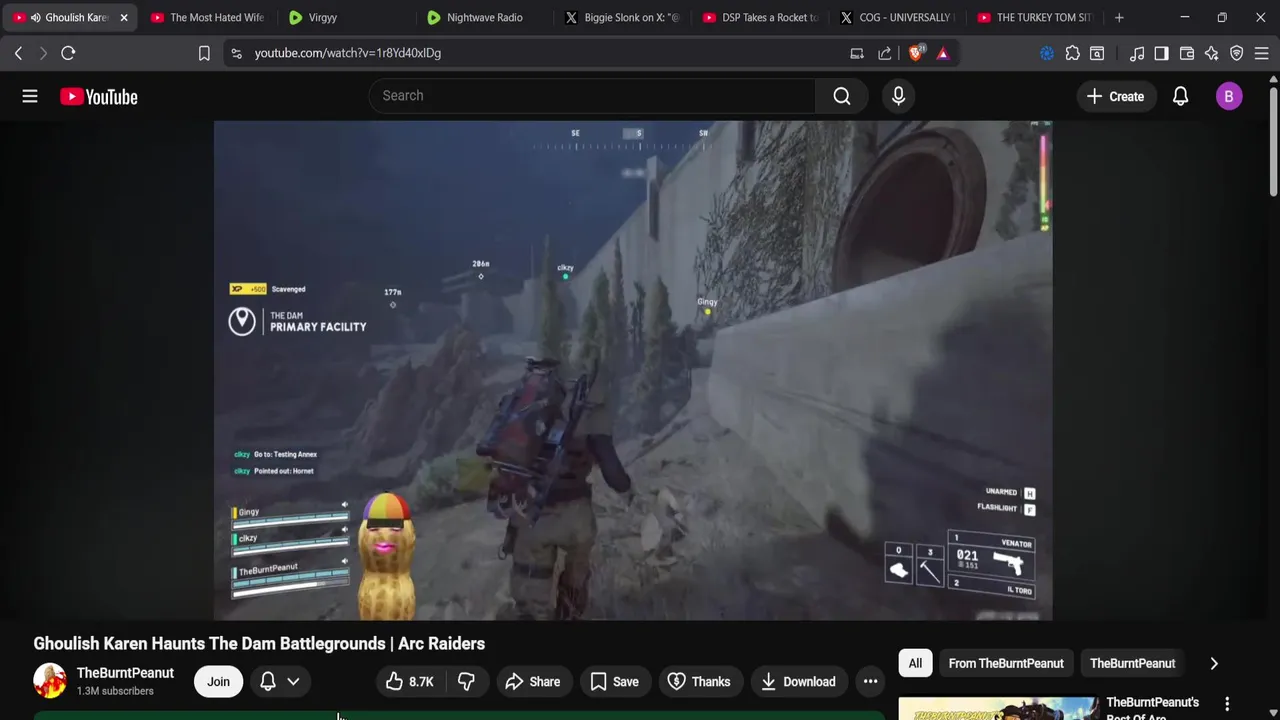The height and width of the screenshot is (720, 1280).
Task: Open the YouTube notifications bell
Action: 1180,96
